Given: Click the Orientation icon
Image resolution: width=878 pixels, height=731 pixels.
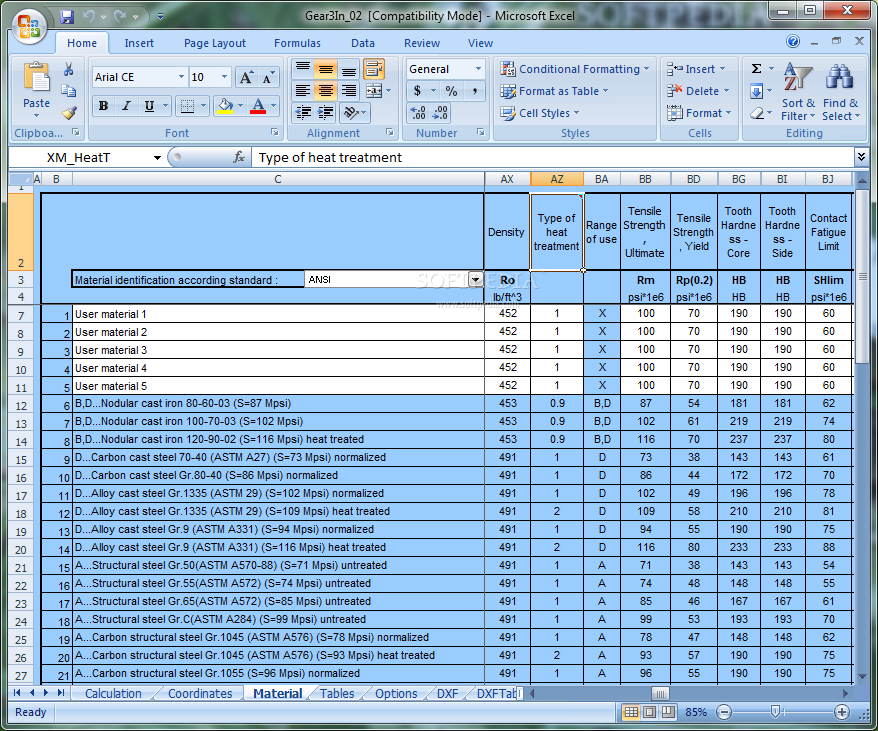Looking at the screenshot, I should pyautogui.click(x=351, y=113).
